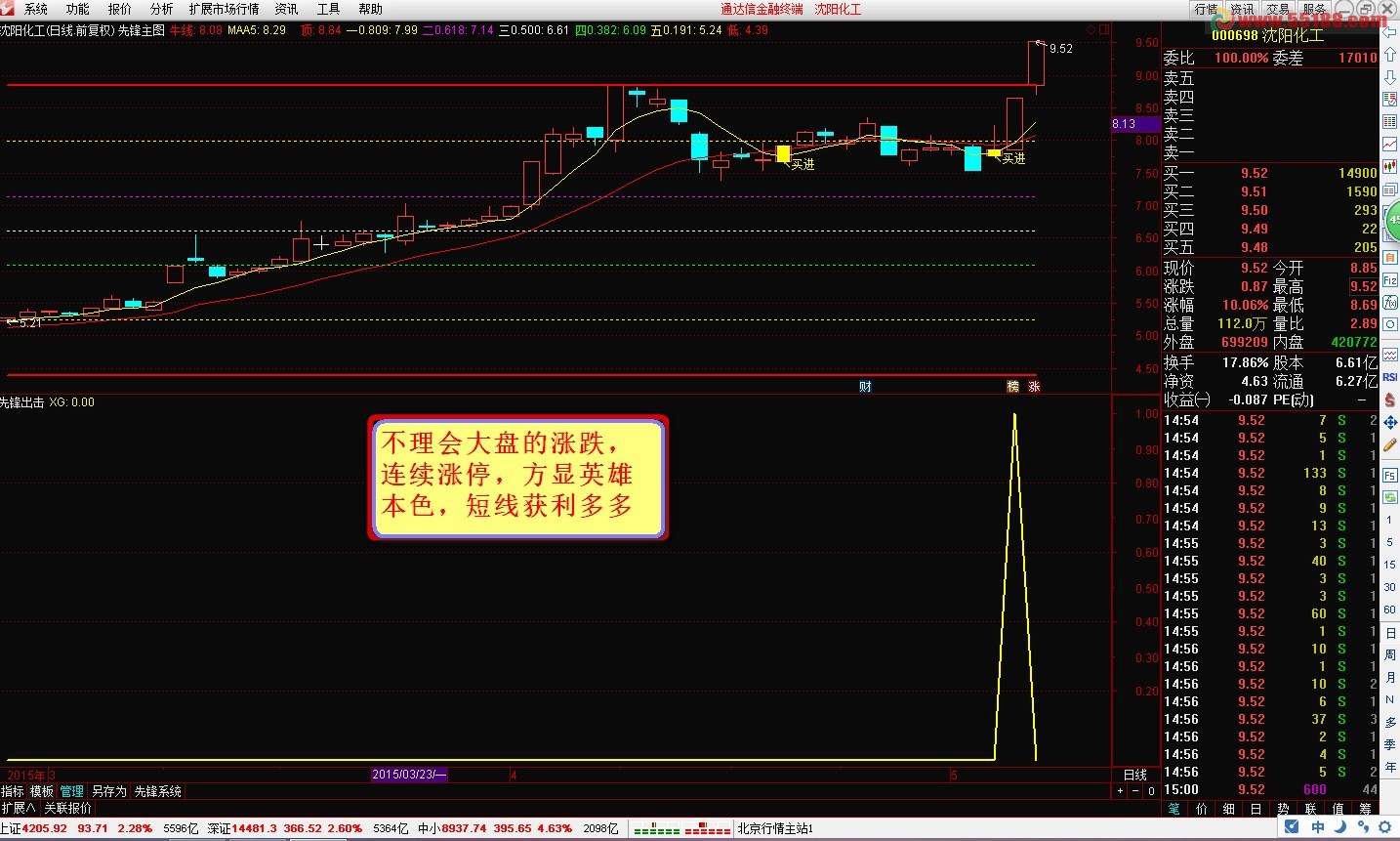Click the app logo icon at top-left
This screenshot has width=1400, height=841.
[x=8, y=8]
